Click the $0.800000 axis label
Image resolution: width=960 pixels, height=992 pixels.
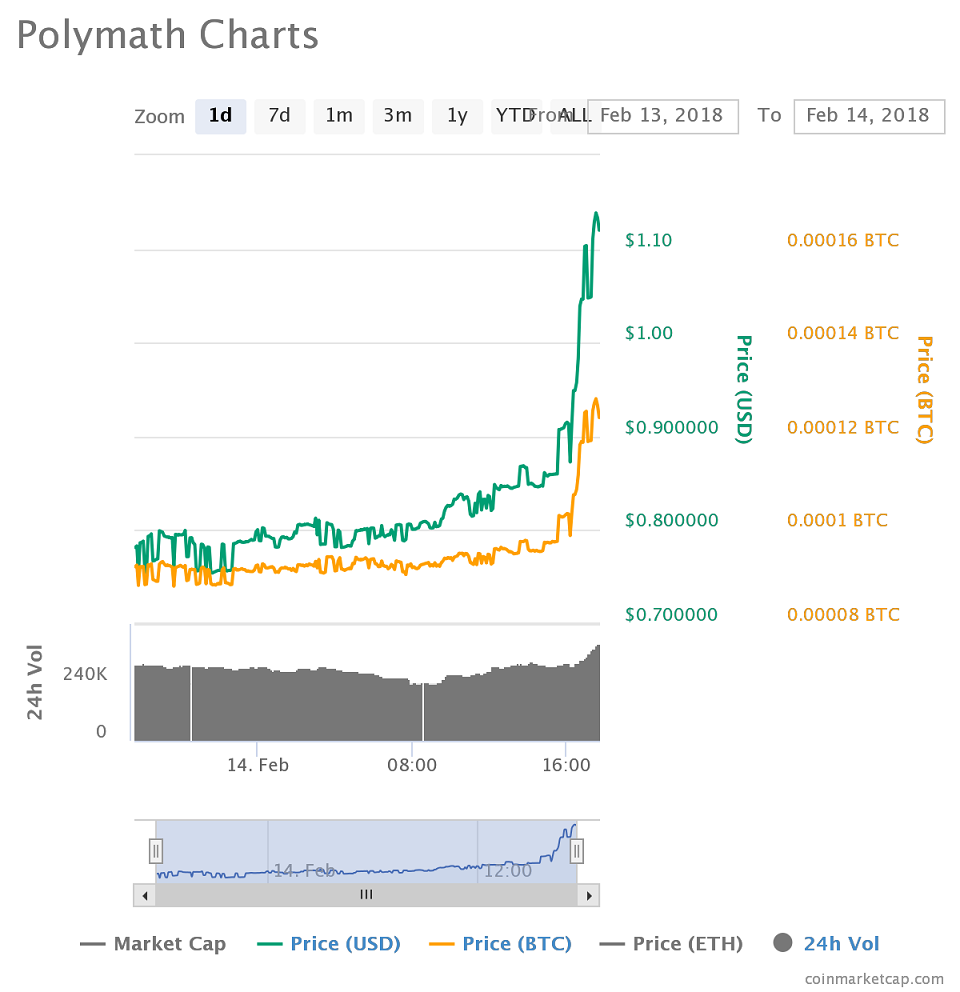pyautogui.click(x=671, y=521)
